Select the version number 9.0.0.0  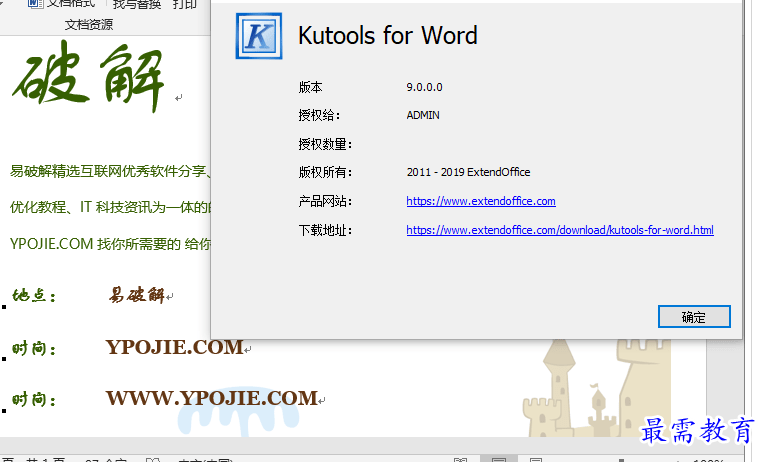click(x=424, y=87)
